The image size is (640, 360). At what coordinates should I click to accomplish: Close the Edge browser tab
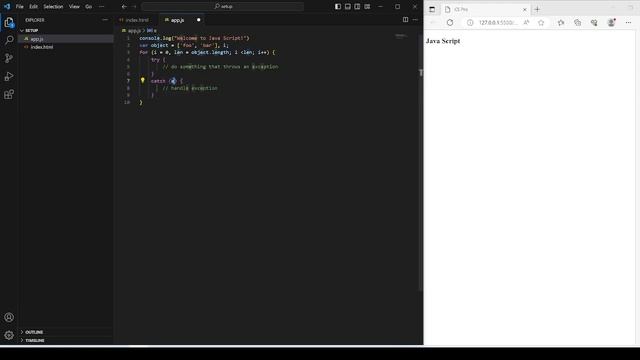[525, 9]
